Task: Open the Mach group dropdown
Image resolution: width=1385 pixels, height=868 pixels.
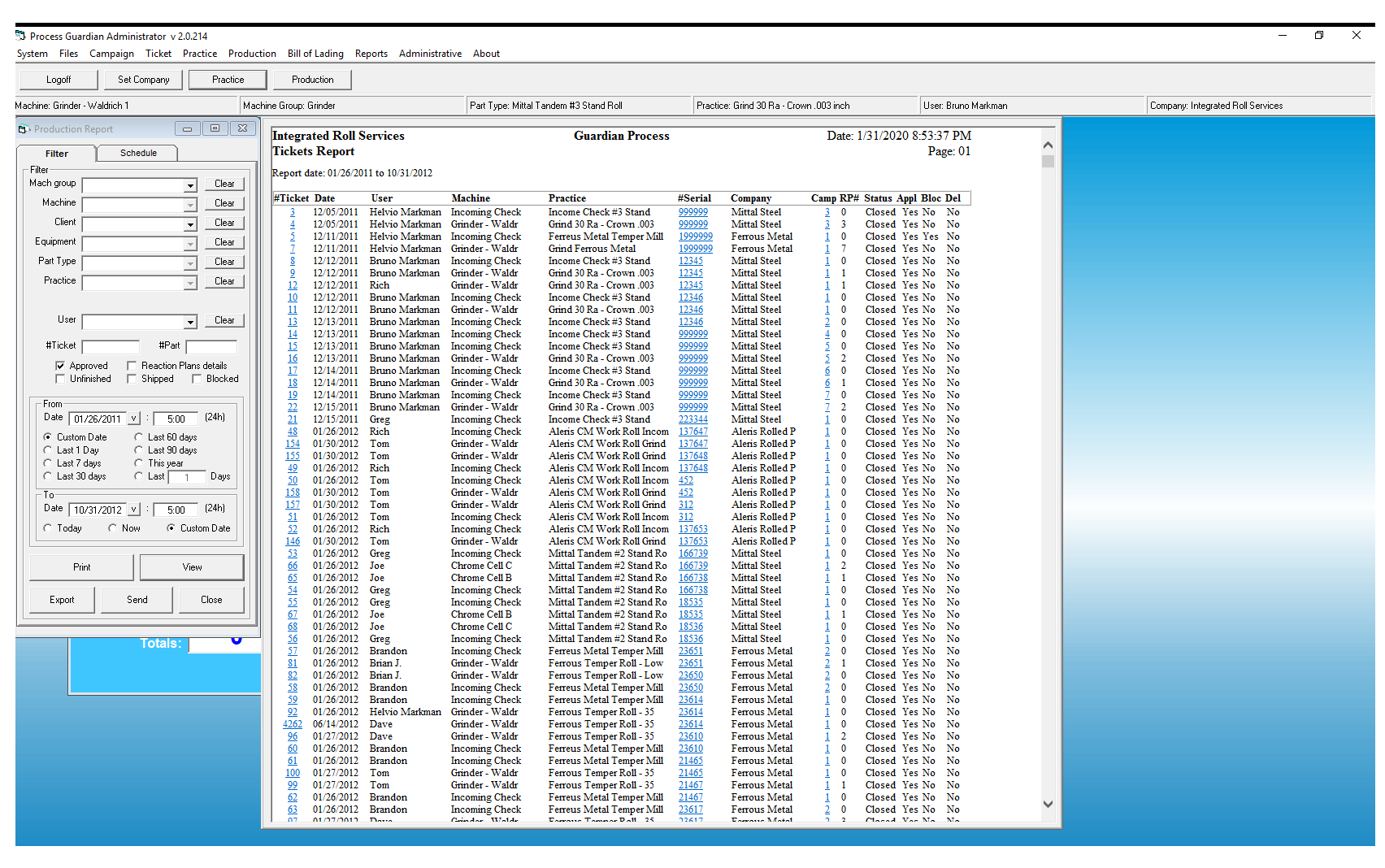Action: tap(189, 185)
